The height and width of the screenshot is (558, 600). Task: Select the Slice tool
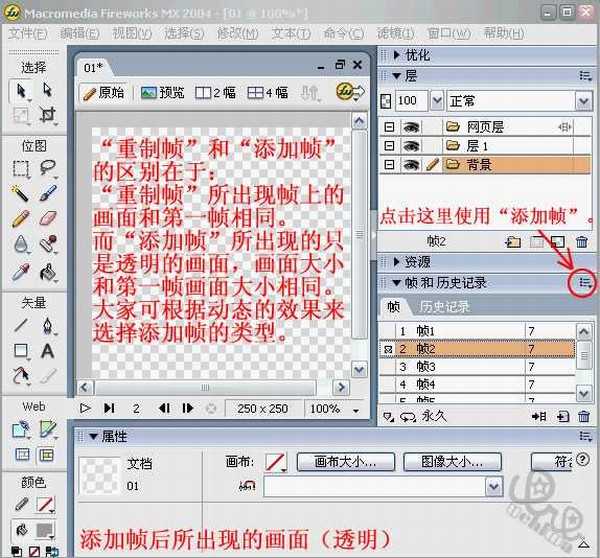(47, 429)
